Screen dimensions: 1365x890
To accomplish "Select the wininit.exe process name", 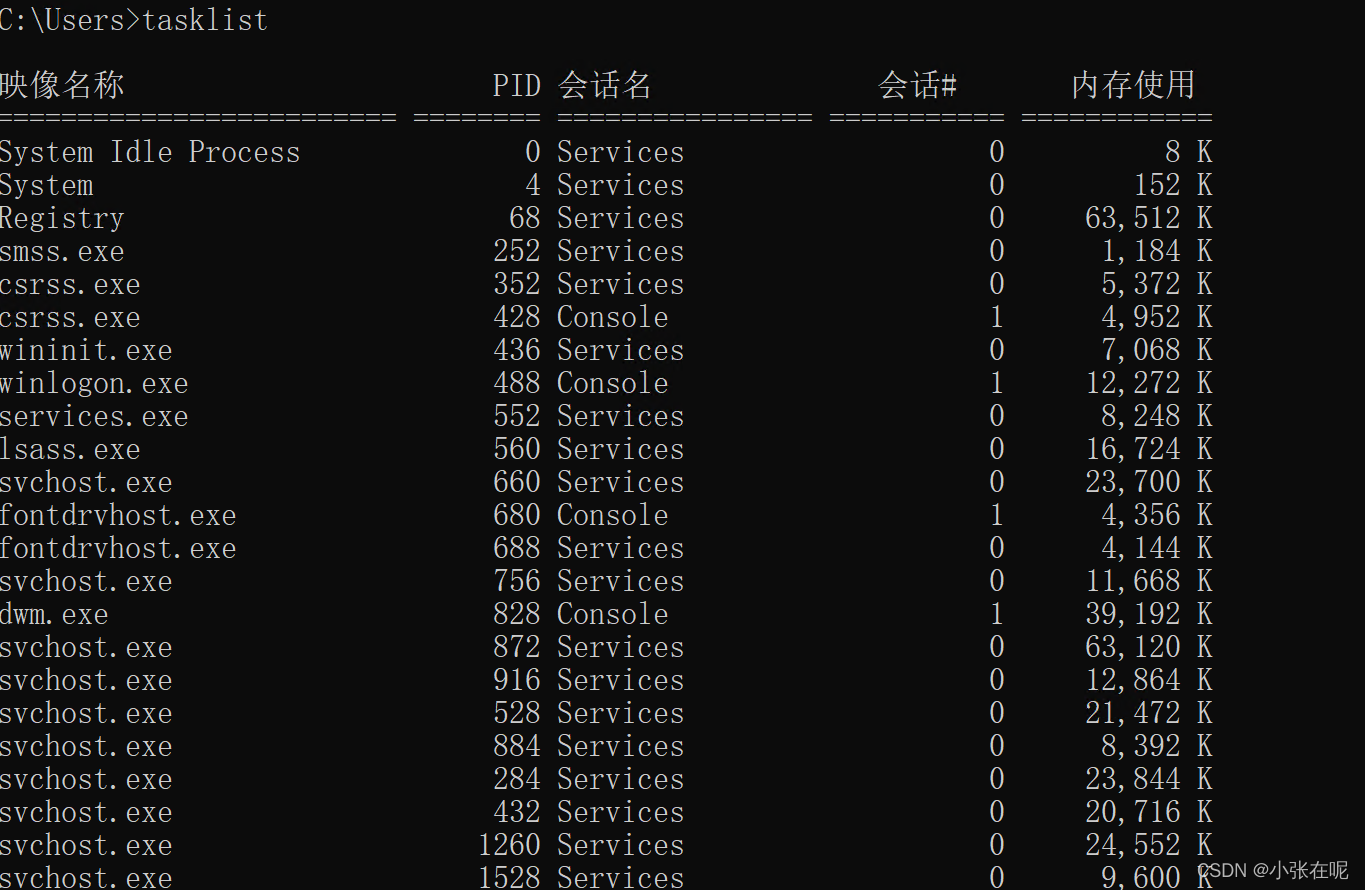I will coord(86,350).
